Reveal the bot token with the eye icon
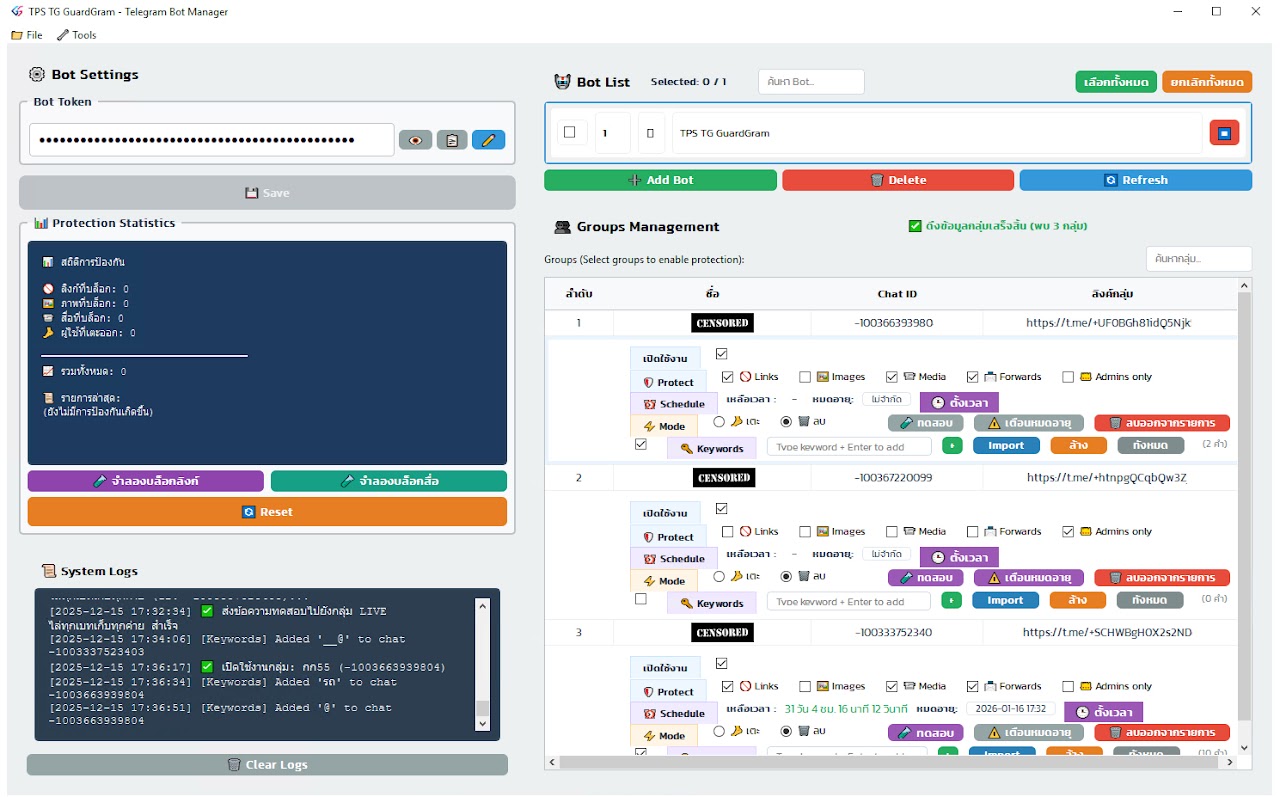This screenshot has height=797, width=1280. coord(415,140)
